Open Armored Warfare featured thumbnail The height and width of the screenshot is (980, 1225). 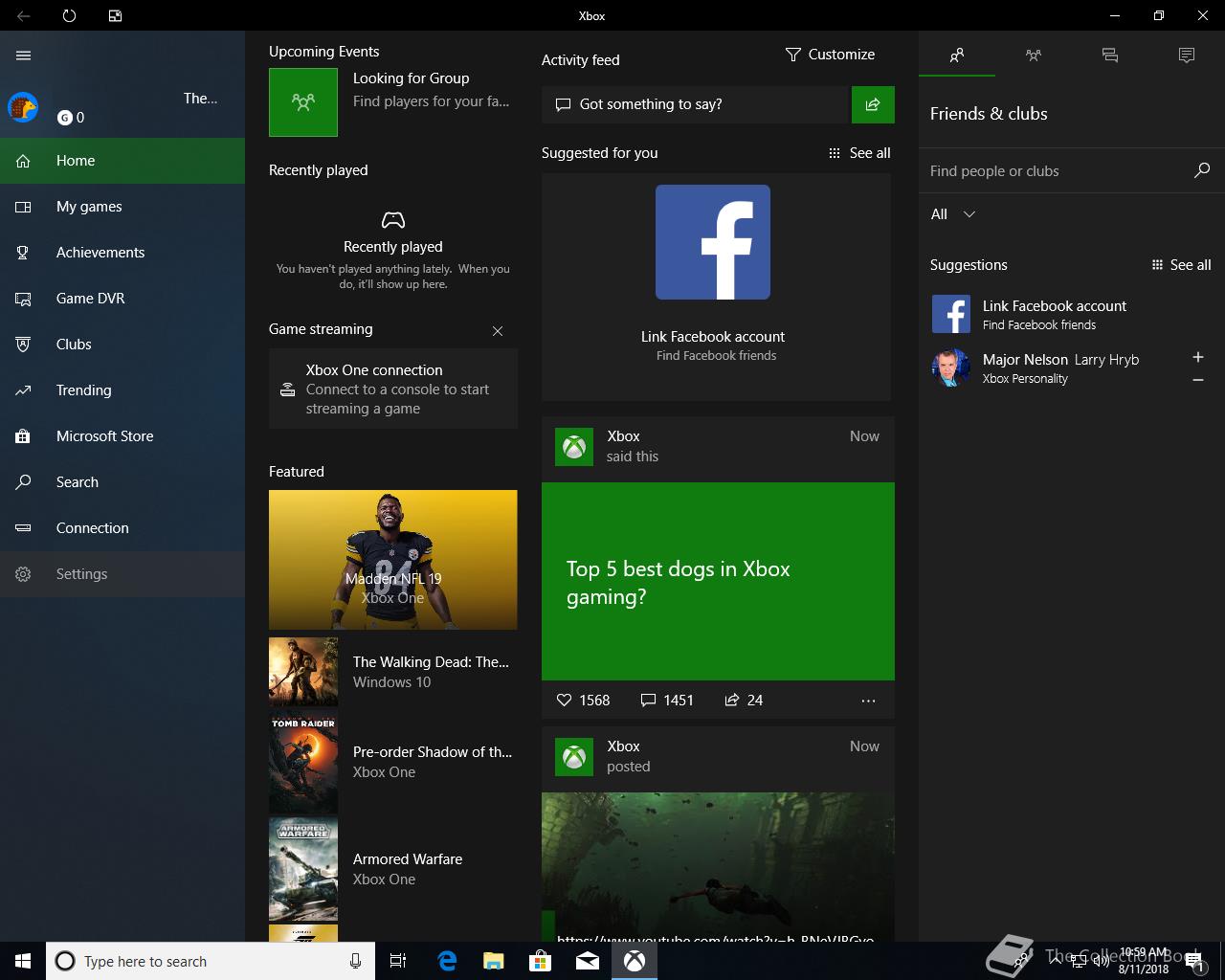click(x=303, y=869)
